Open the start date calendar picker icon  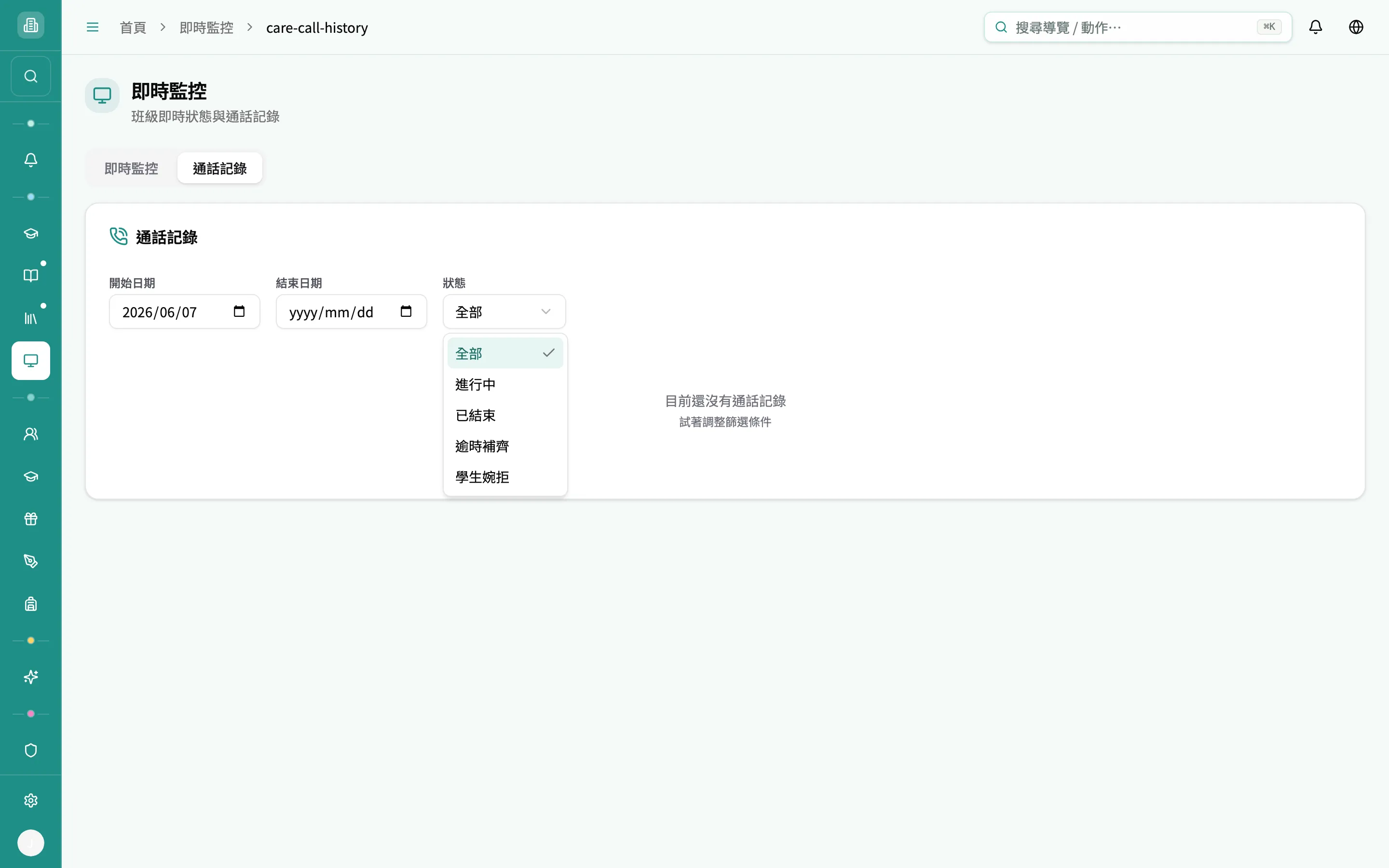239,311
